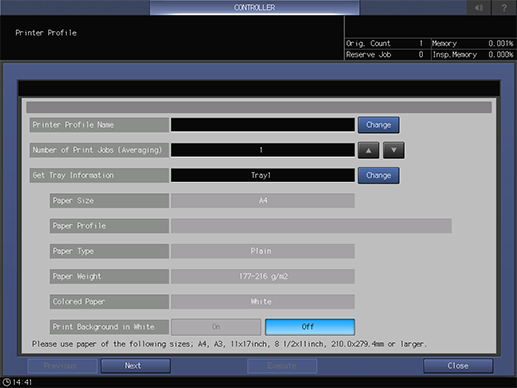Click the Paper Type label

click(109, 251)
